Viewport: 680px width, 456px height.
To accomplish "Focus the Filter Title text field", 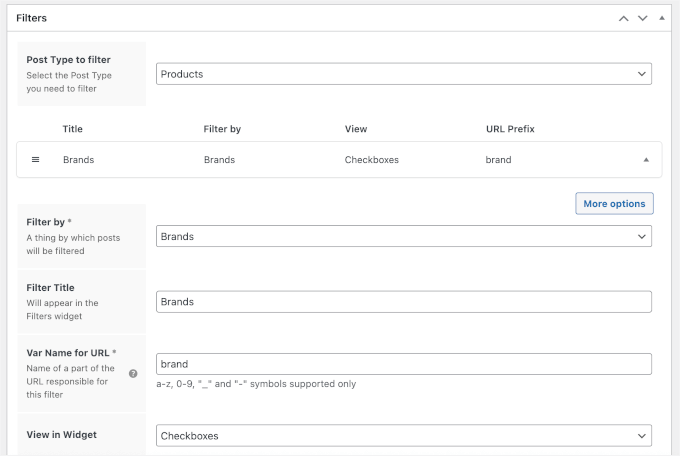I will click(x=404, y=301).
